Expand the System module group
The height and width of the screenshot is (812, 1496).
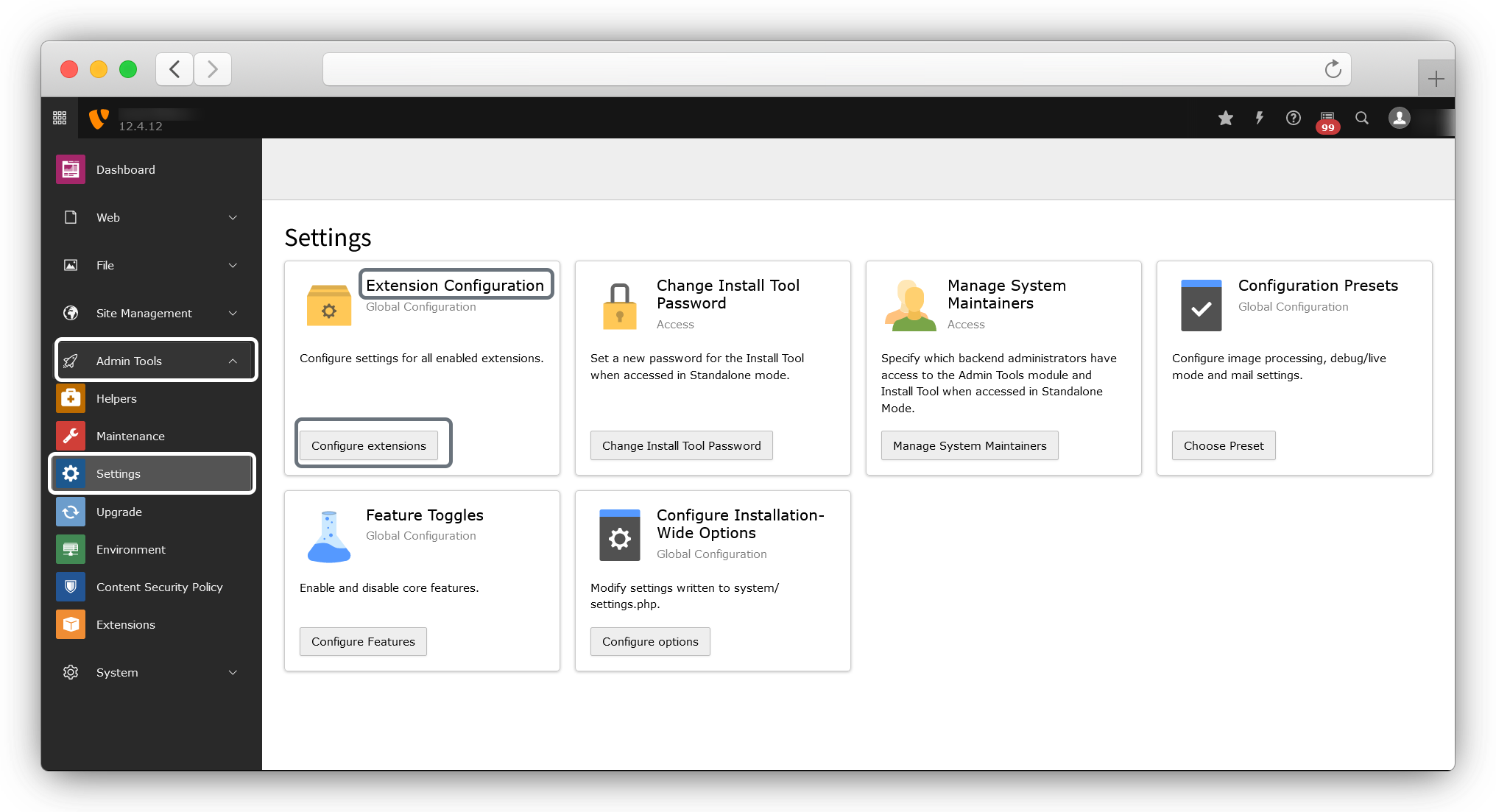[151, 672]
